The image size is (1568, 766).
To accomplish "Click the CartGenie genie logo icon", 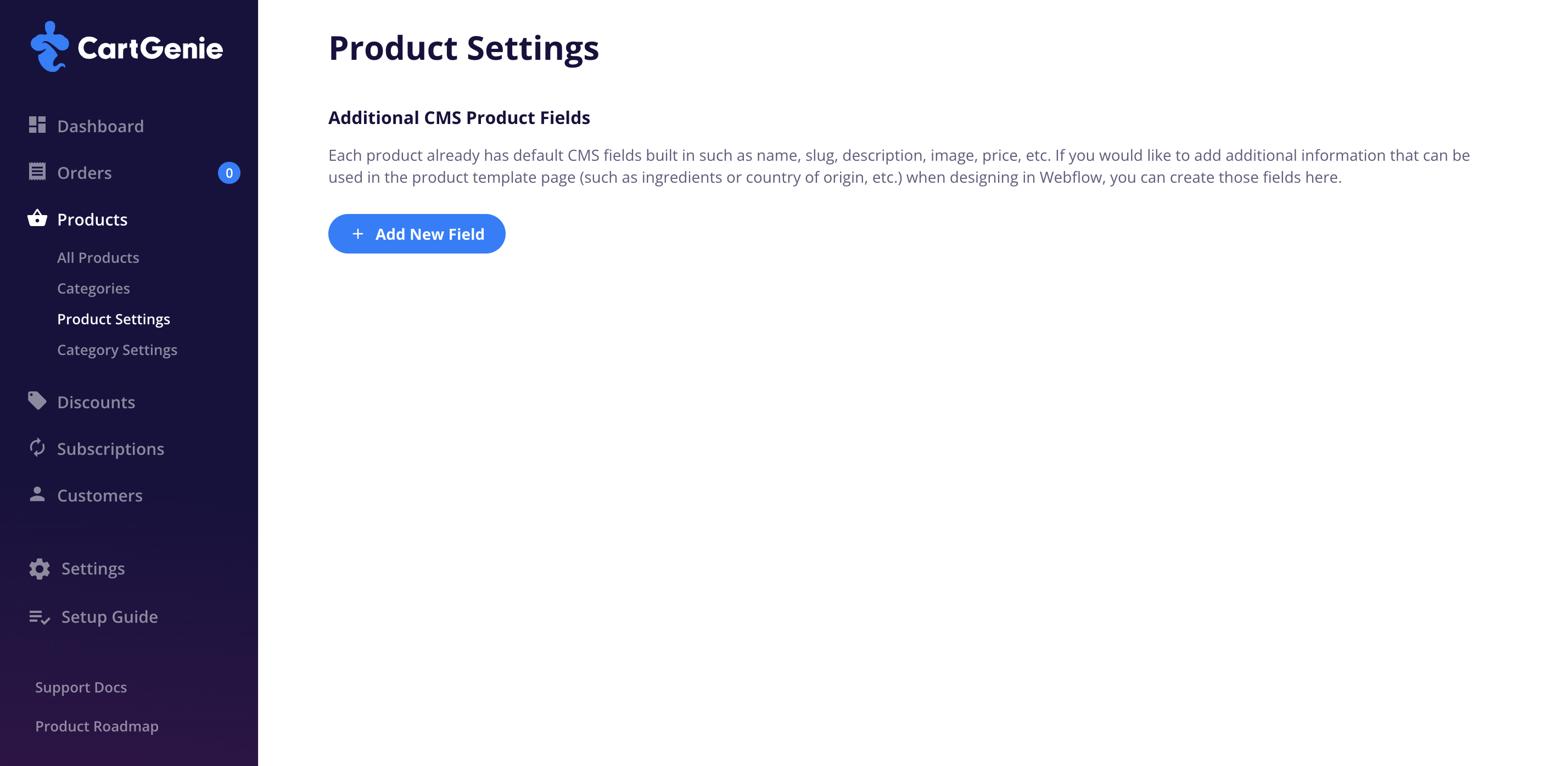I will [49, 47].
